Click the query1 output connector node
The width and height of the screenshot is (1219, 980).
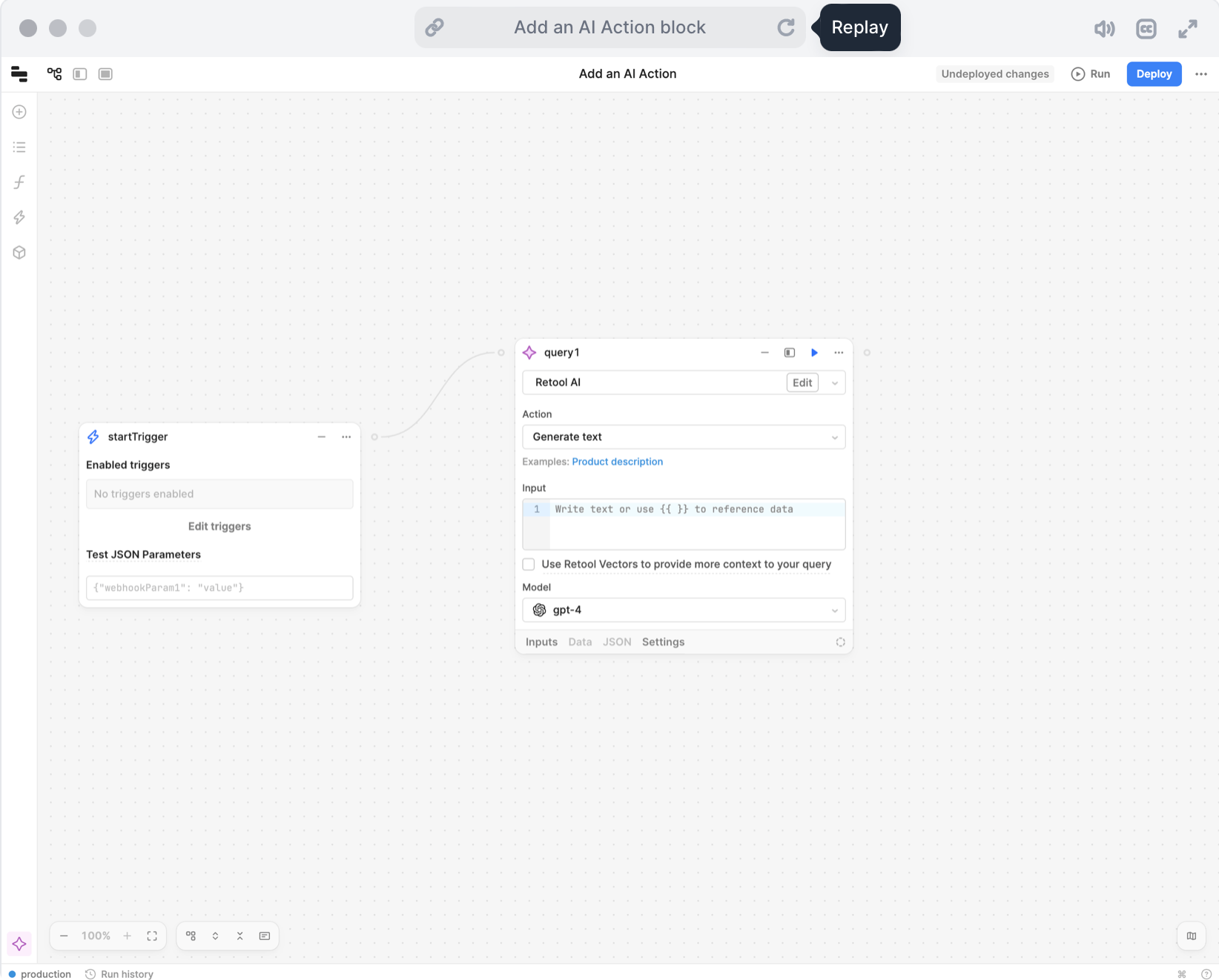click(867, 353)
